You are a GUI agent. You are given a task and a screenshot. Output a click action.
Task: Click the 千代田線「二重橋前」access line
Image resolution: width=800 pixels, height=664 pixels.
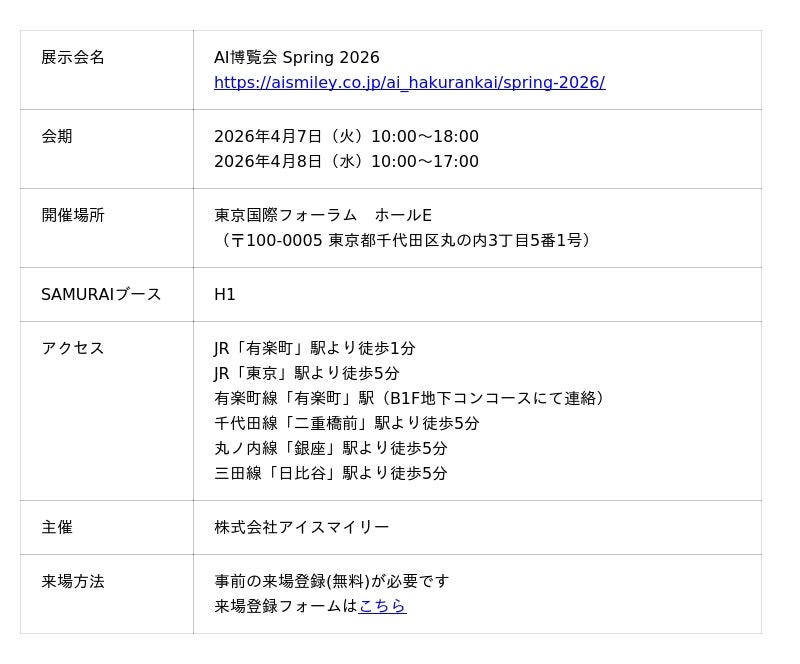tap(347, 424)
